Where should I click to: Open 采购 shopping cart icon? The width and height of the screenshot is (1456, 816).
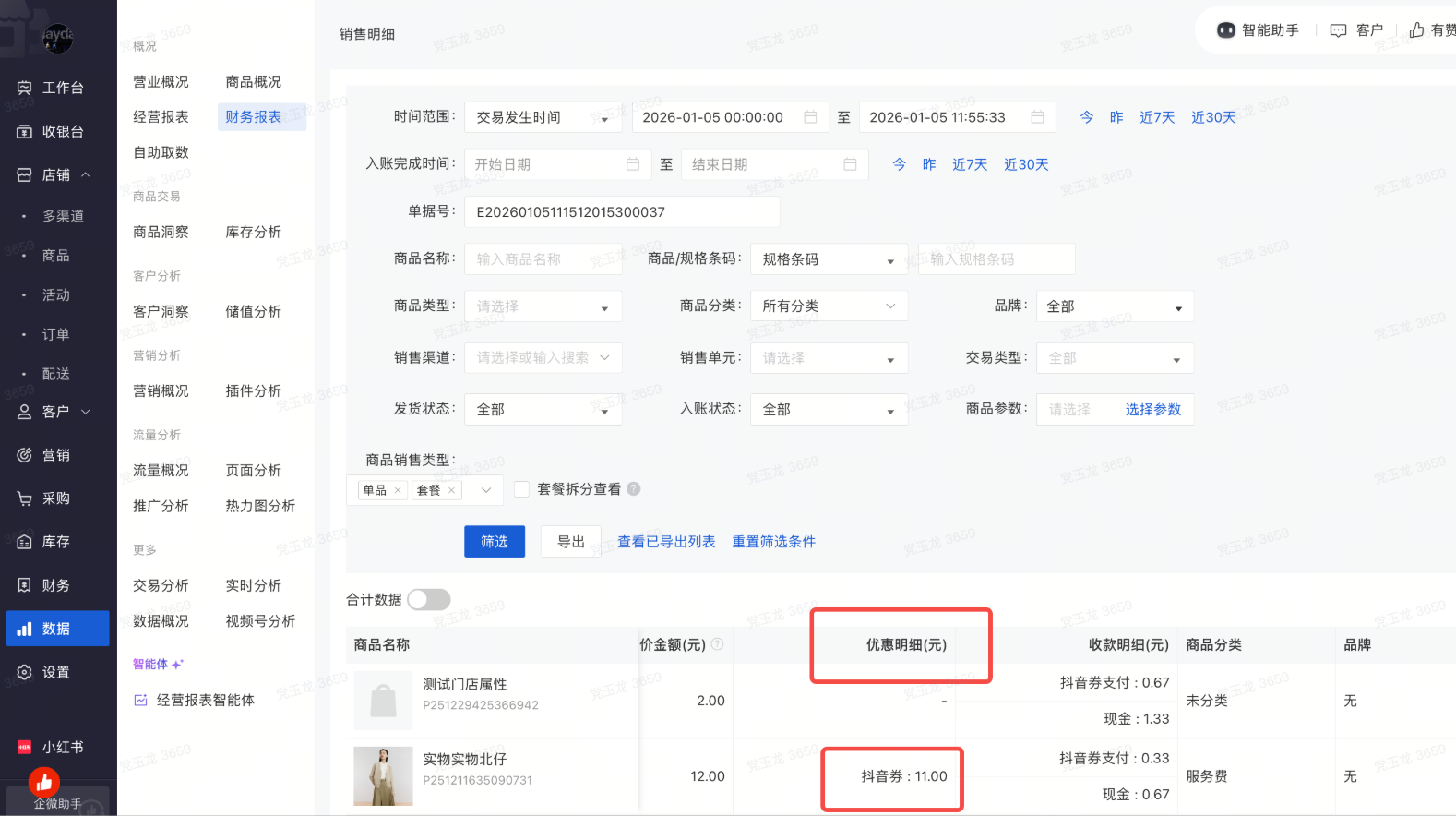pyautogui.click(x=25, y=498)
